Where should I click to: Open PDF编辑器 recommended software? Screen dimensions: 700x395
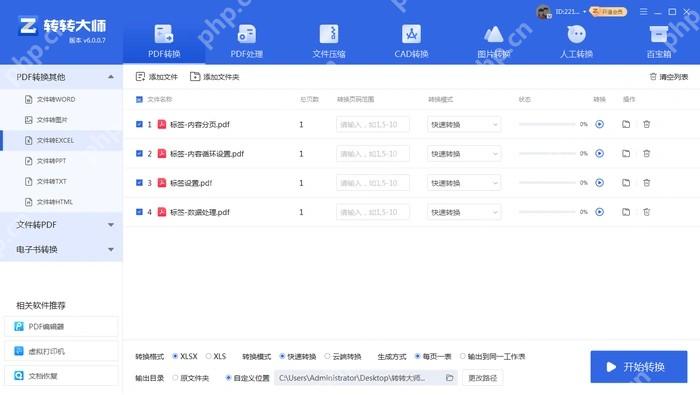(61, 326)
